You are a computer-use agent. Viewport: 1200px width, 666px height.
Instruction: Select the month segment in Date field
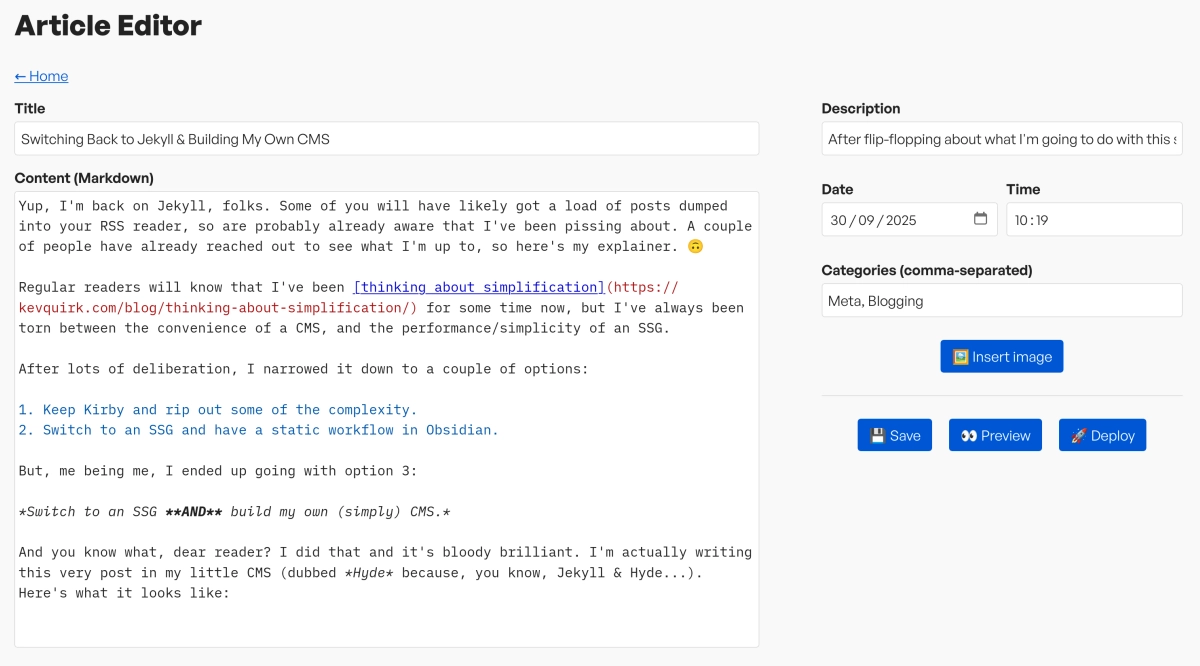(x=867, y=220)
